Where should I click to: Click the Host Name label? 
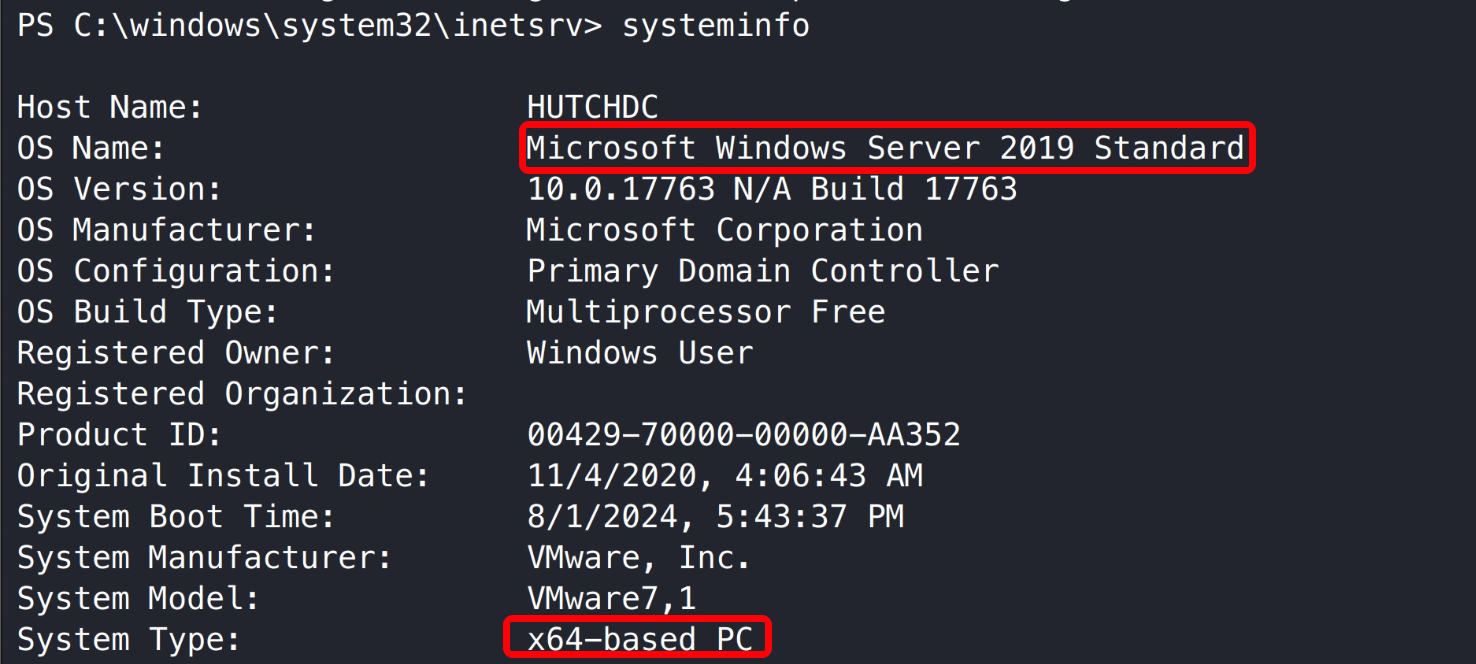tap(110, 107)
